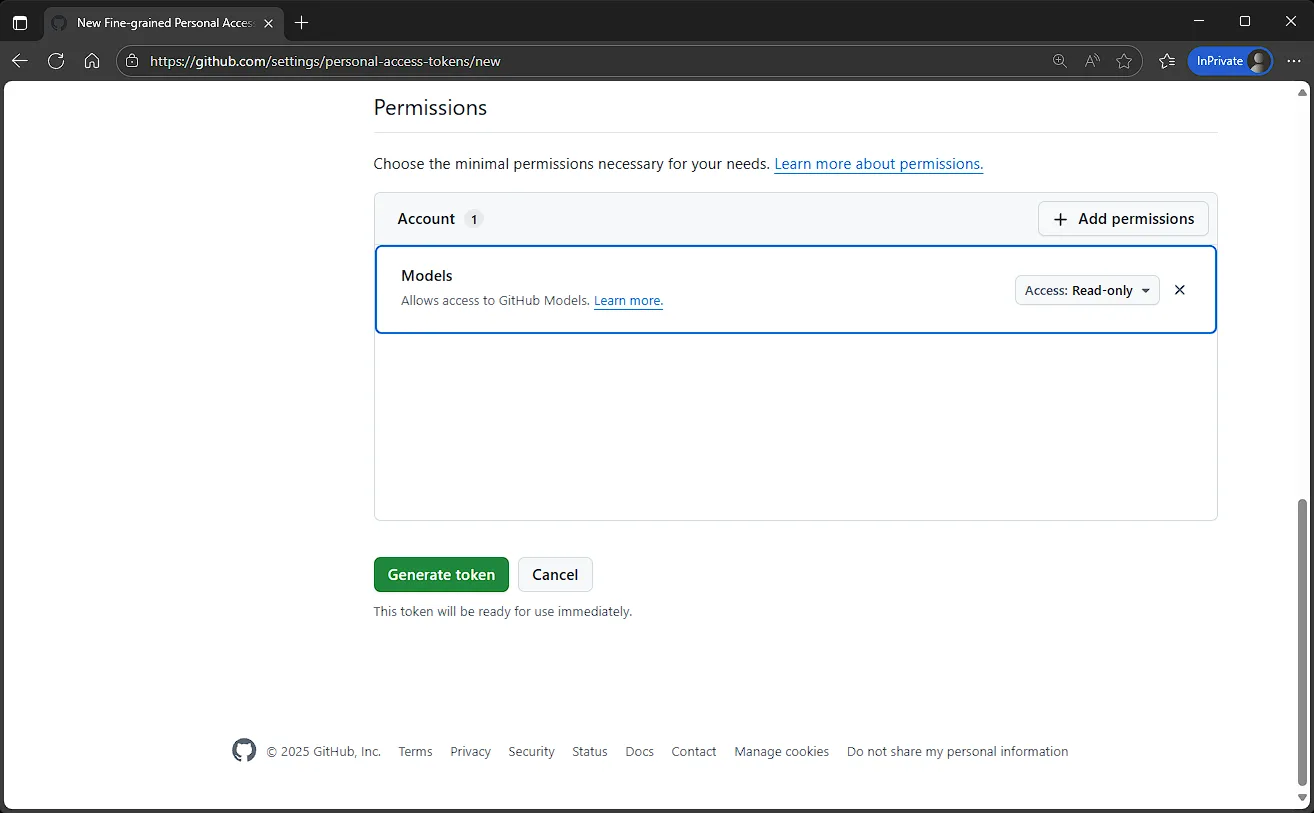Click the GitHub logo in the footer
The image size is (1314, 813).
[244, 751]
